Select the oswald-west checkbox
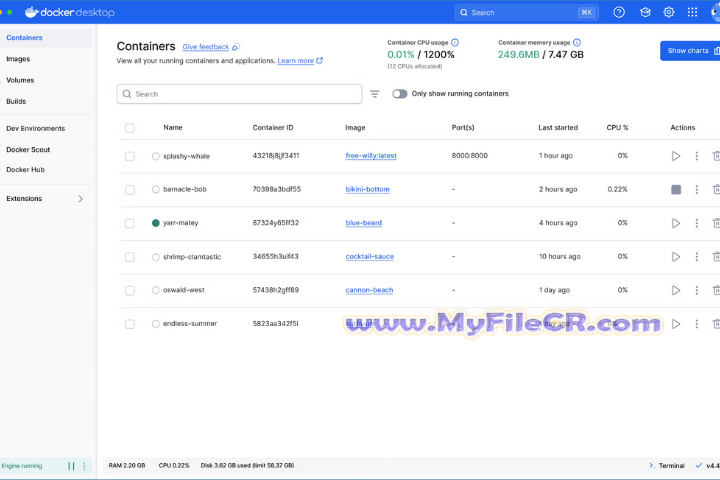The height and width of the screenshot is (480, 720). coord(130,291)
